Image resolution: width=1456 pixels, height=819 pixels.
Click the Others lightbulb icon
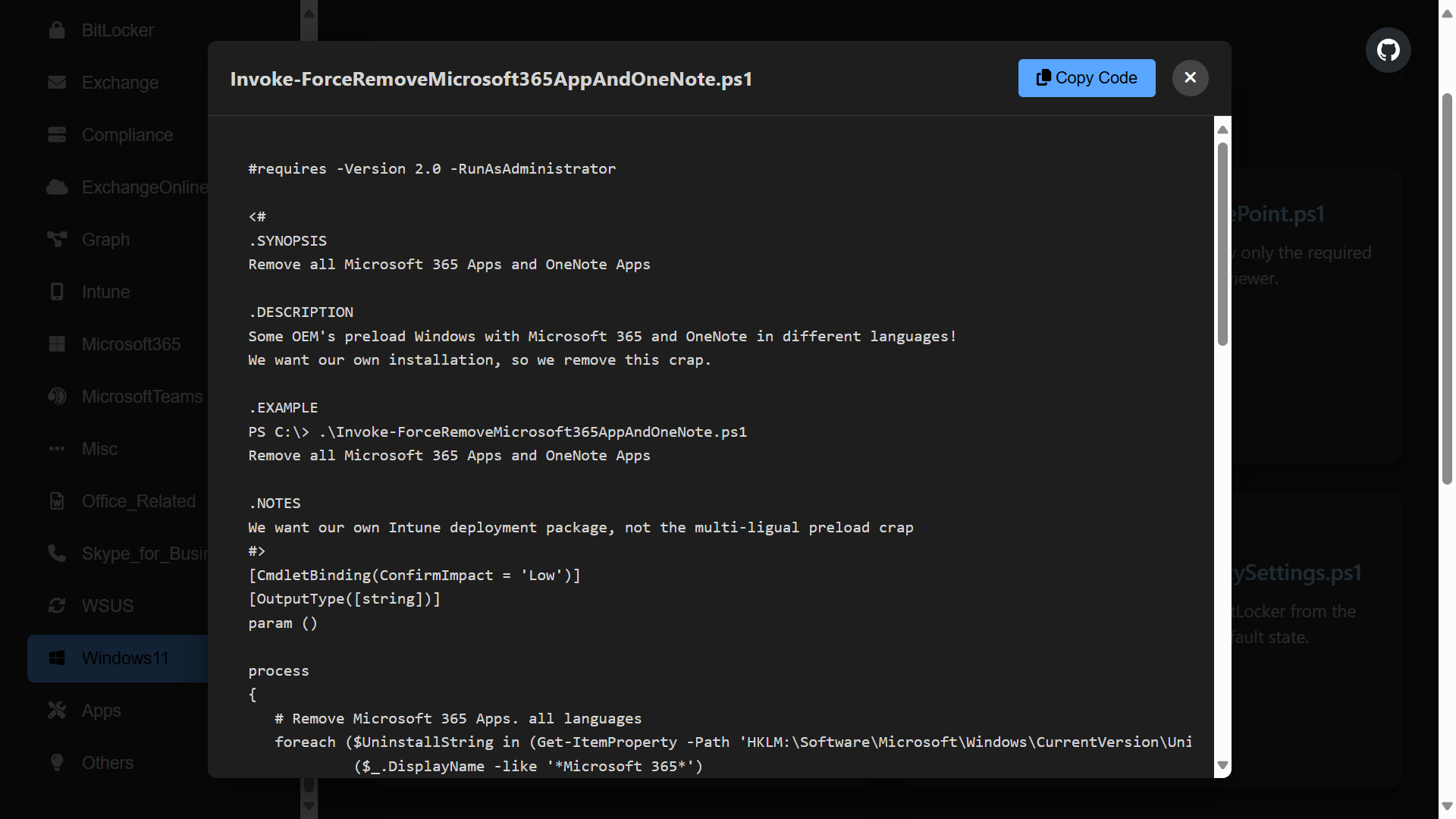click(x=57, y=763)
